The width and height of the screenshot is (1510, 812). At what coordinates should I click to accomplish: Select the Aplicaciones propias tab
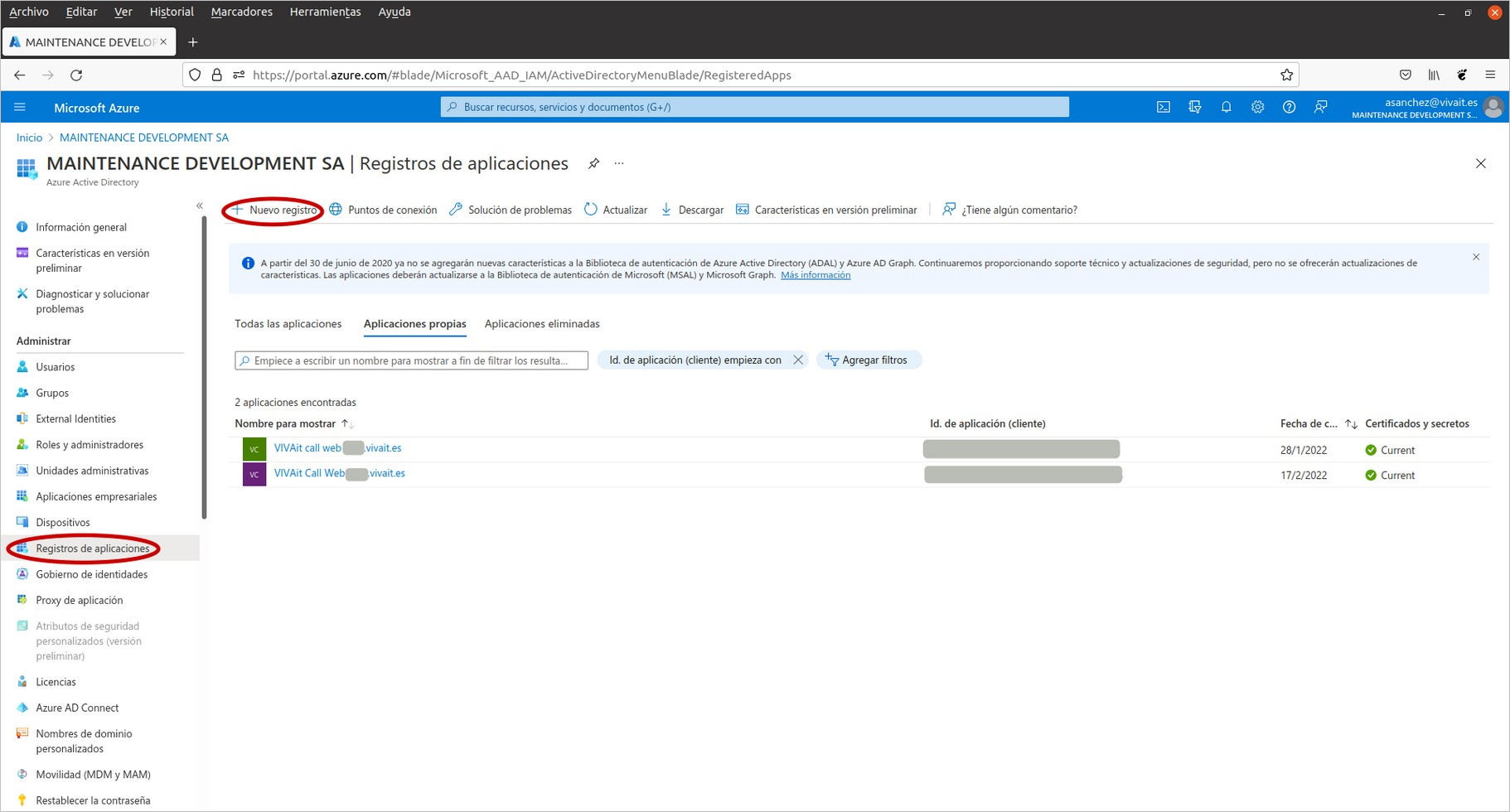point(414,324)
